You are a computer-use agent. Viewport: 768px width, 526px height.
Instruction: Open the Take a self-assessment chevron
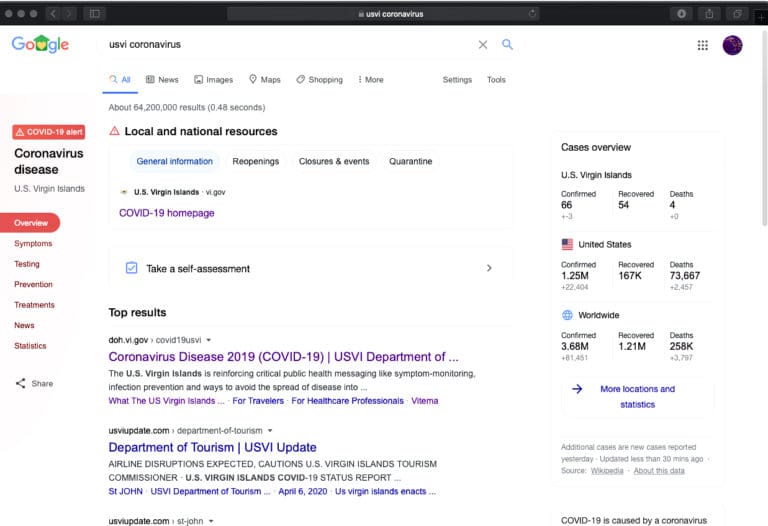click(489, 268)
